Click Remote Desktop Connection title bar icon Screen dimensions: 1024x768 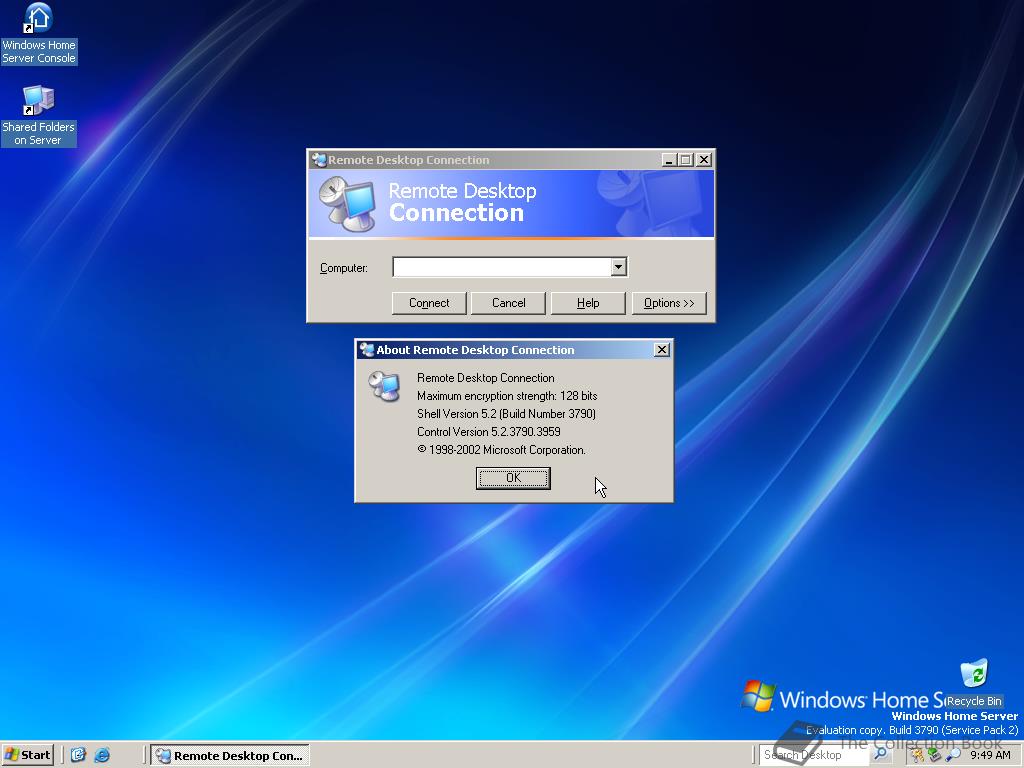click(319, 160)
